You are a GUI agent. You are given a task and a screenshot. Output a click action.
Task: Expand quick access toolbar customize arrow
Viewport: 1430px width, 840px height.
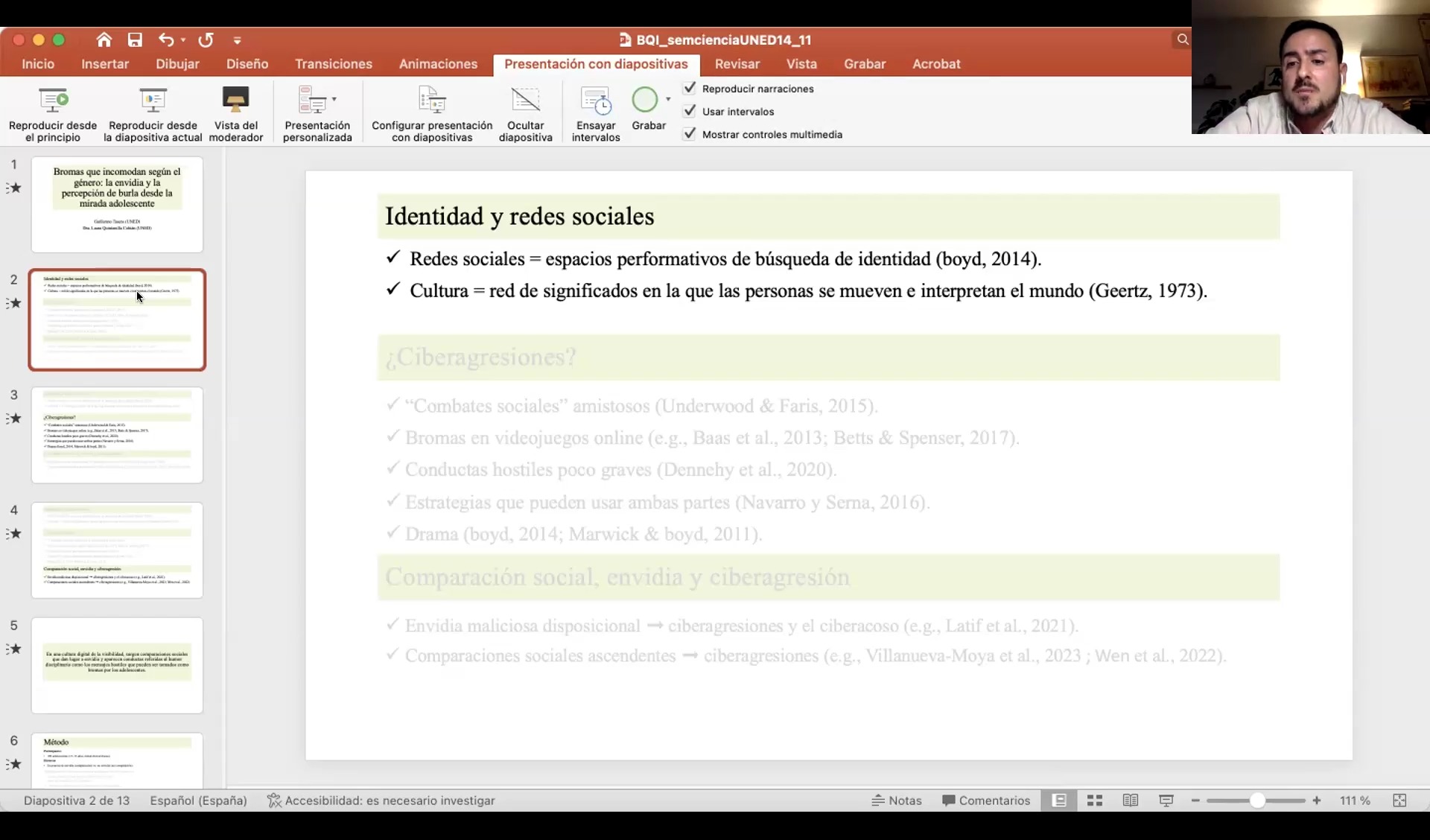tap(237, 40)
